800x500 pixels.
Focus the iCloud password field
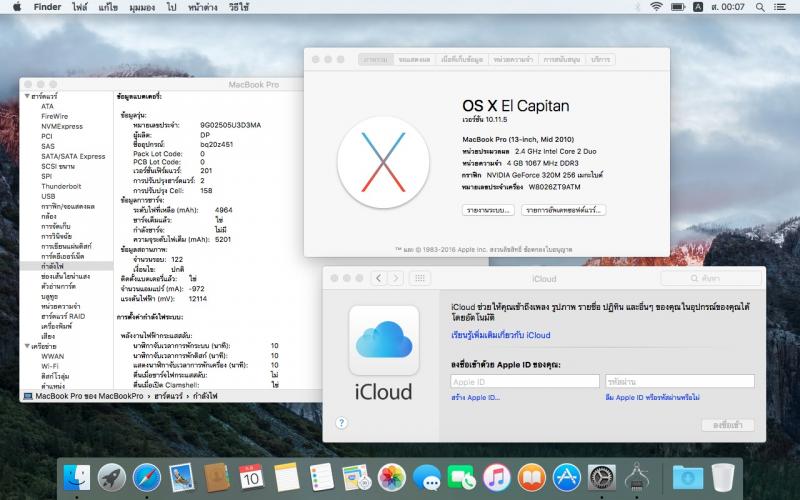coord(680,381)
